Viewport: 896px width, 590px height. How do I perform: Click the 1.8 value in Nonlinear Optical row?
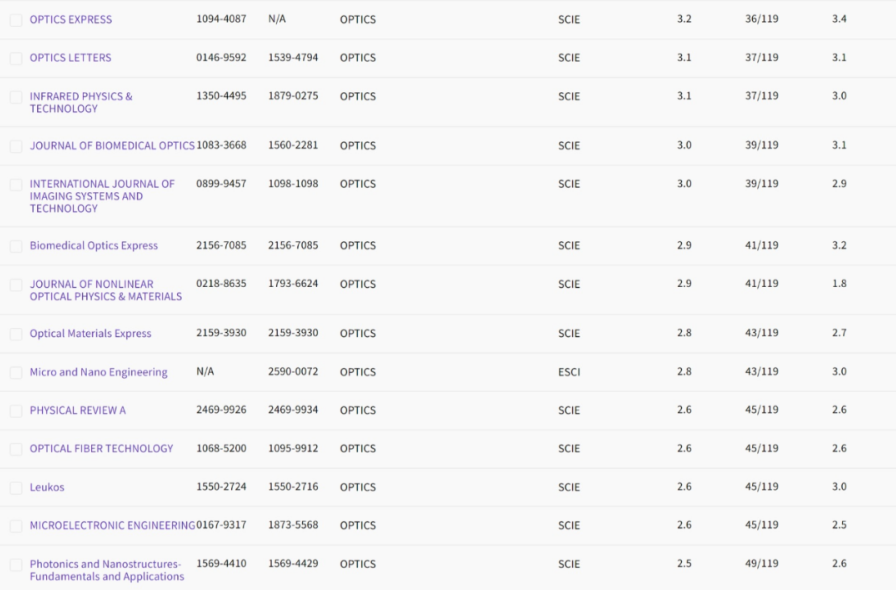pyautogui.click(x=839, y=284)
